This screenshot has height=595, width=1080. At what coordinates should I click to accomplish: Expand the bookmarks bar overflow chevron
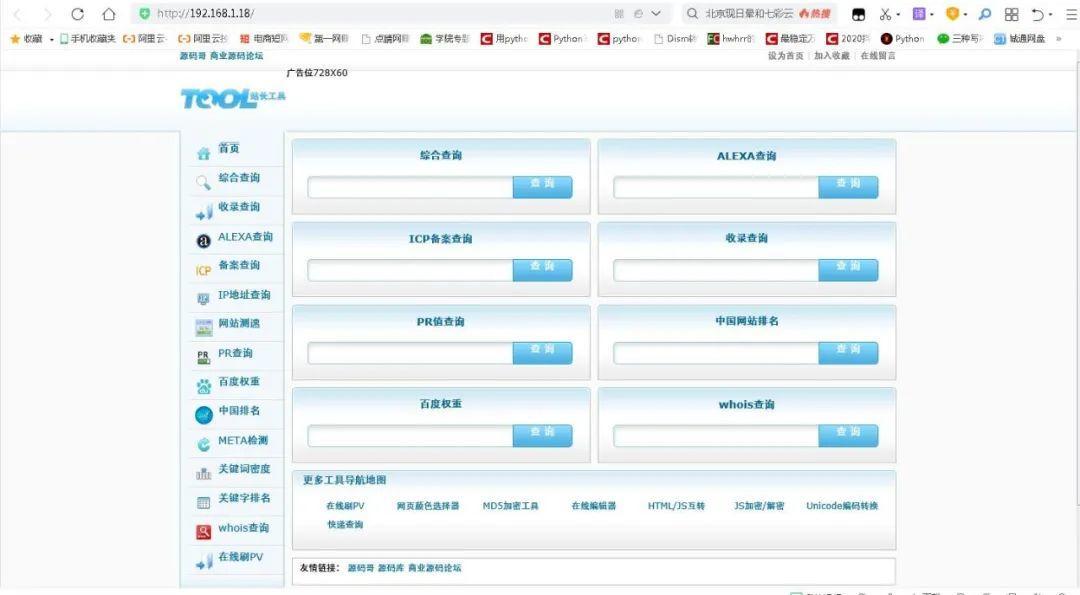point(1059,39)
